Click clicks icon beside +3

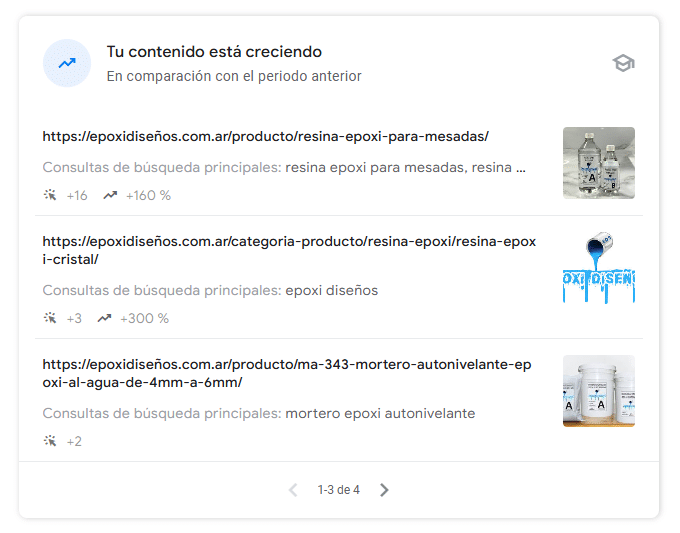[x=50, y=318]
